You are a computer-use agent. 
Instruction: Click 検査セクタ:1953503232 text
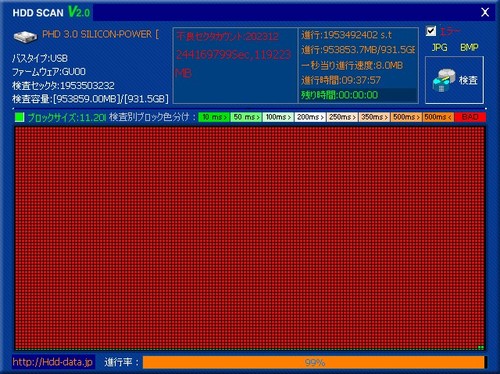coord(63,86)
